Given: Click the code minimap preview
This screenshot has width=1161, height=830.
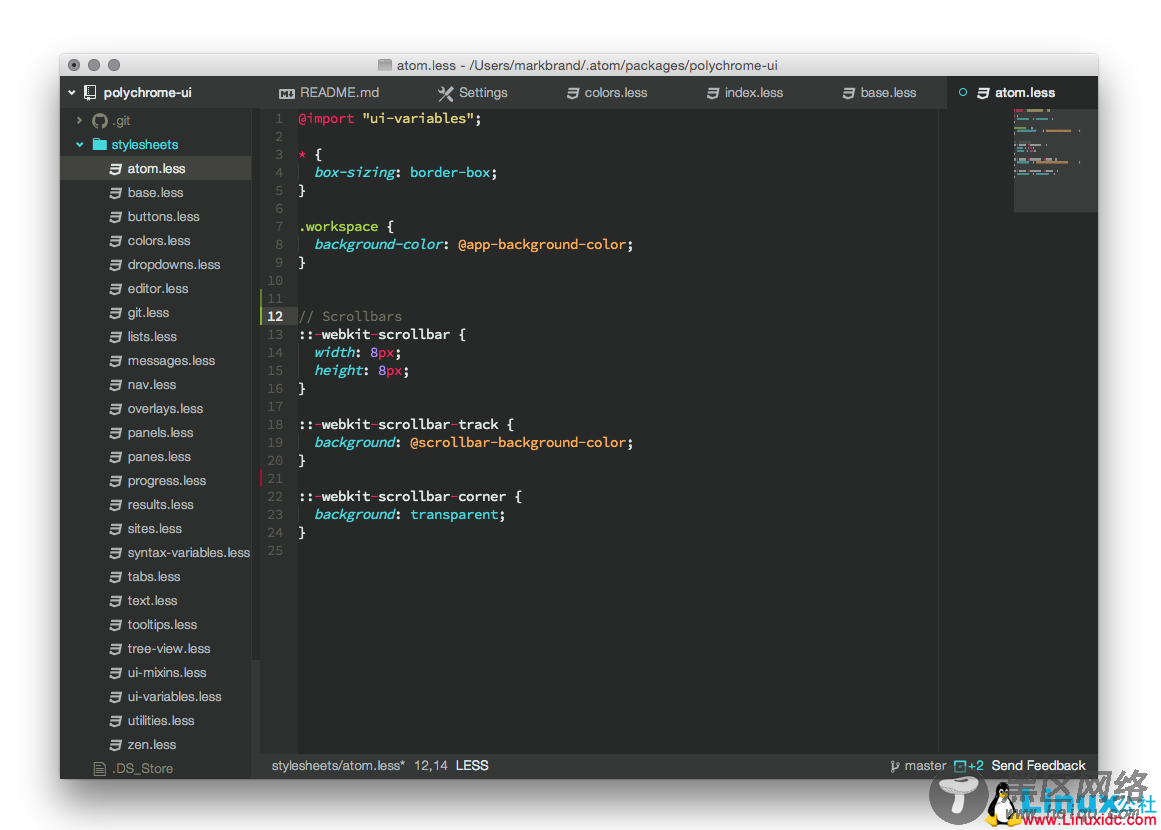Looking at the screenshot, I should 1055,161.
